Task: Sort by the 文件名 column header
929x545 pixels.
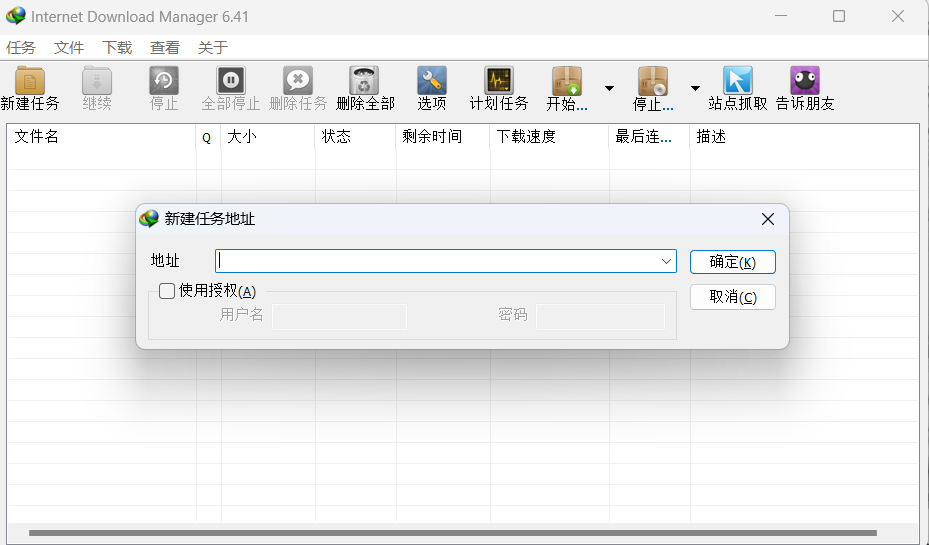Action: coord(101,137)
